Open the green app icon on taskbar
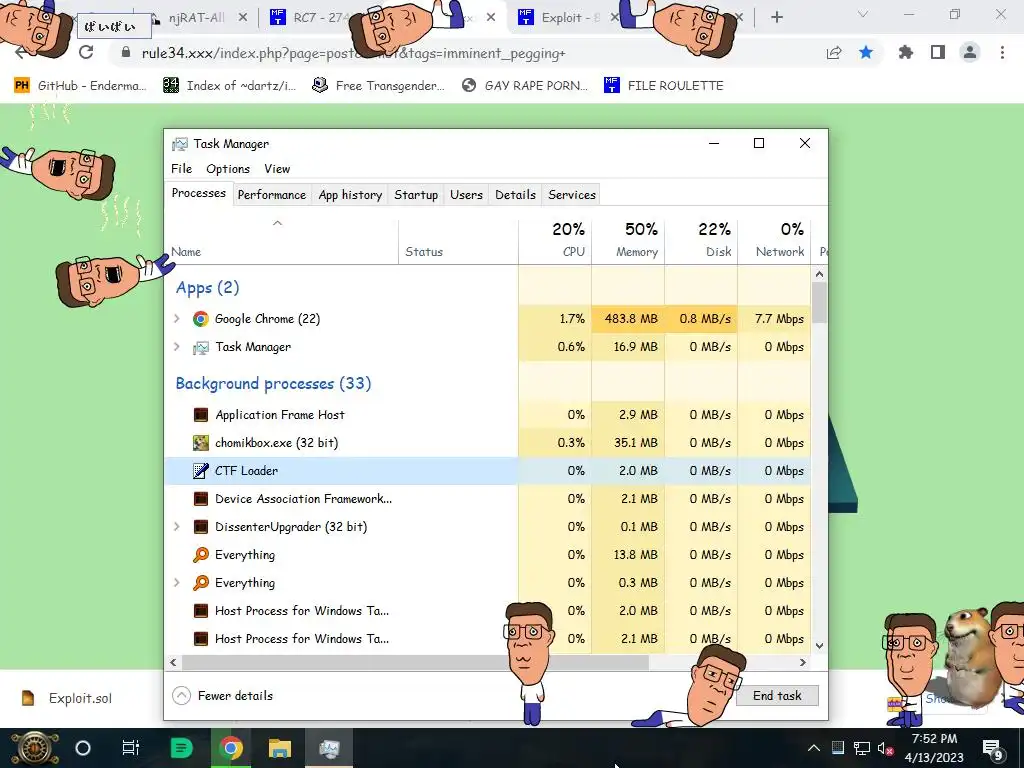The width and height of the screenshot is (1024, 768). (182, 748)
